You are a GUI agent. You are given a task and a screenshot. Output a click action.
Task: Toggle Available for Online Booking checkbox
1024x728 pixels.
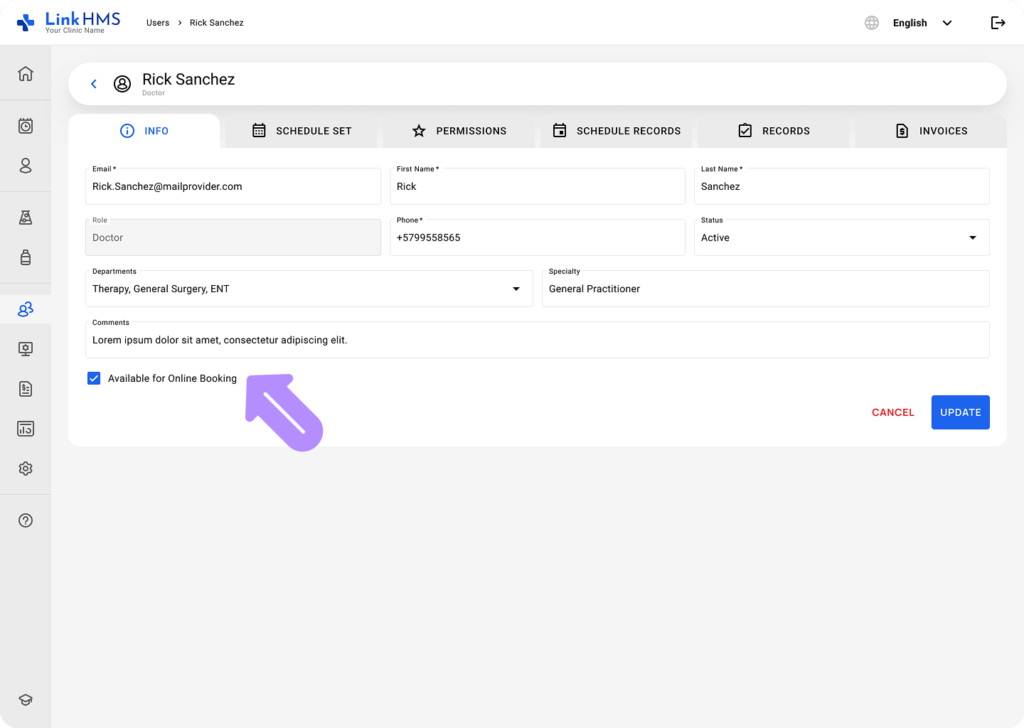(x=94, y=379)
